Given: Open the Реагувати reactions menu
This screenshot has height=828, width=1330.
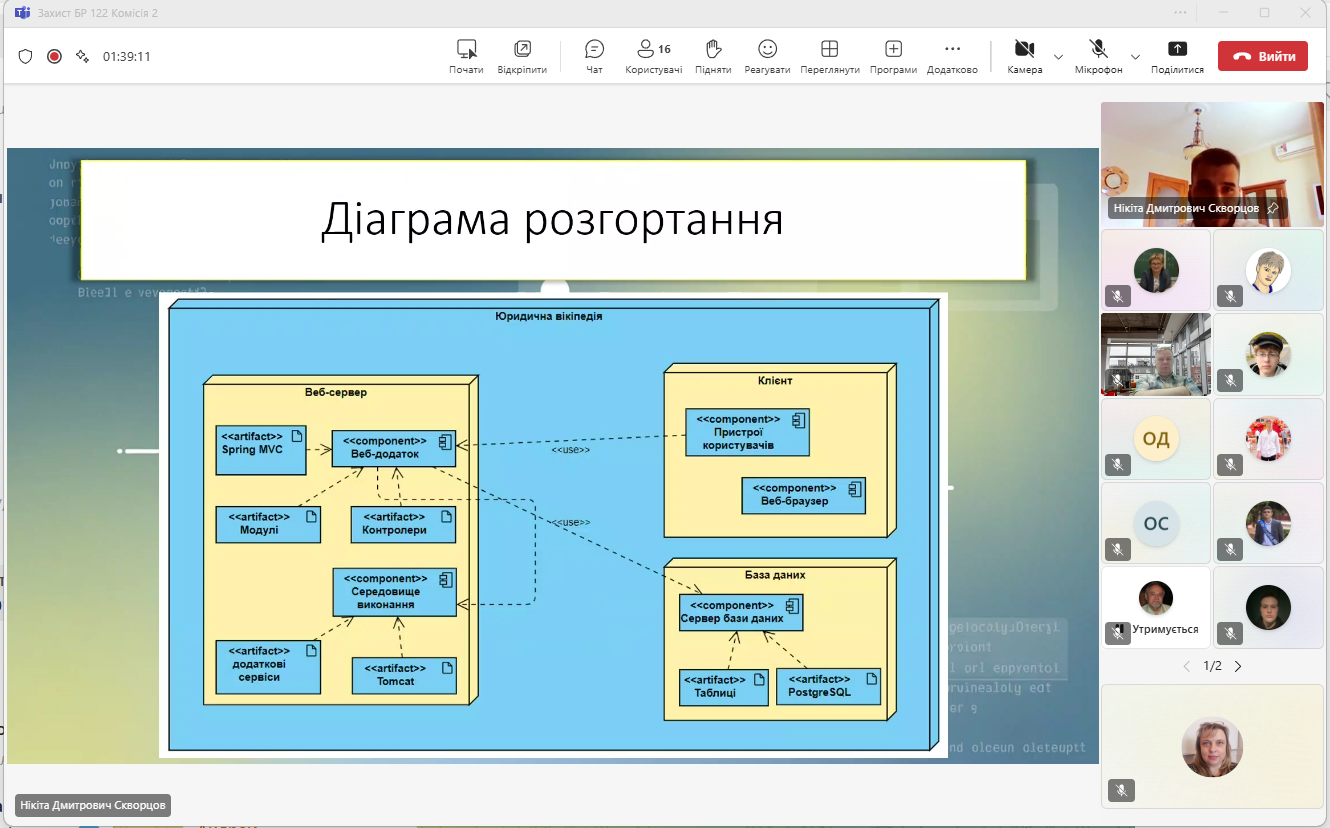Looking at the screenshot, I should click(767, 56).
